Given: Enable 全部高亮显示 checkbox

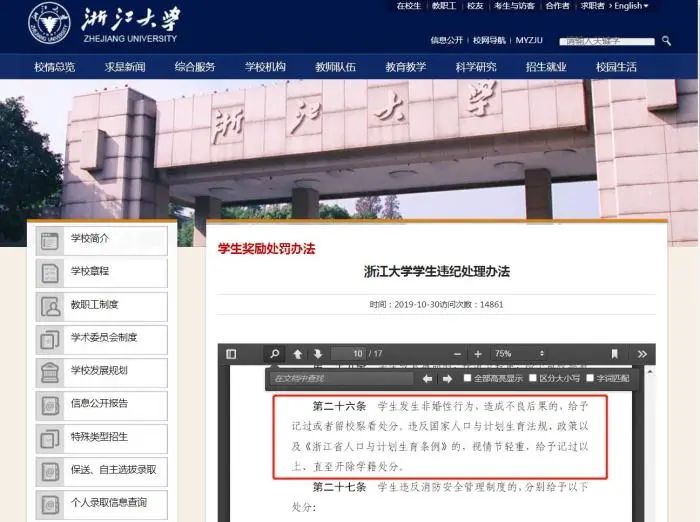Looking at the screenshot, I should 467,378.
